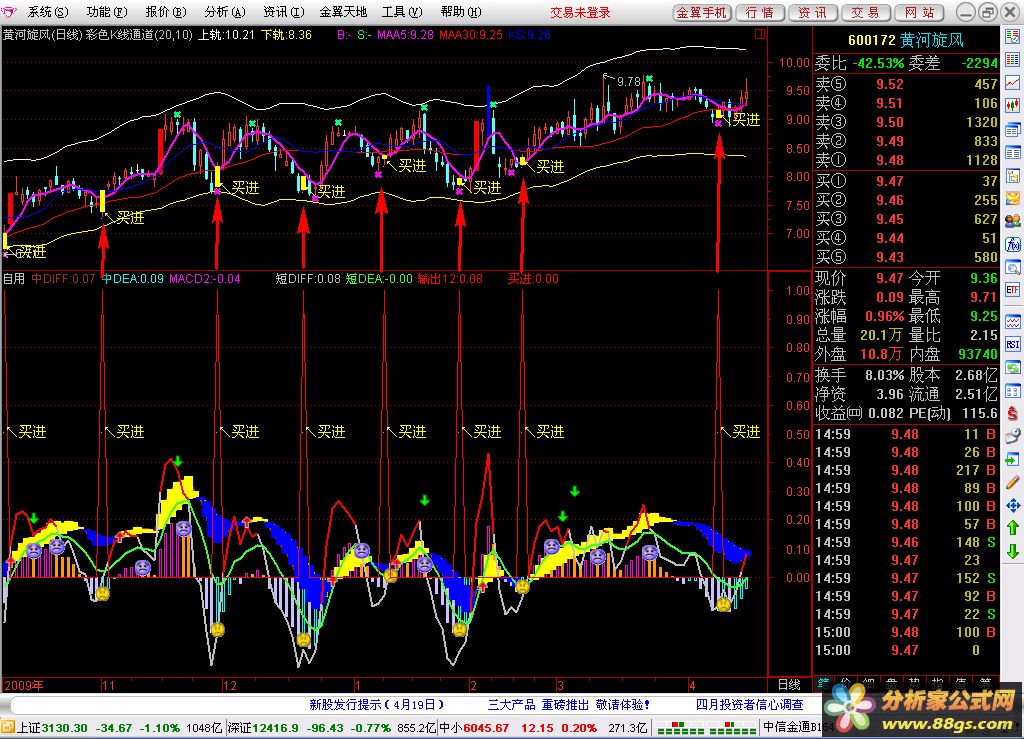Open the 系统(S) menu
This screenshot has height=739, width=1024.
(48, 12)
